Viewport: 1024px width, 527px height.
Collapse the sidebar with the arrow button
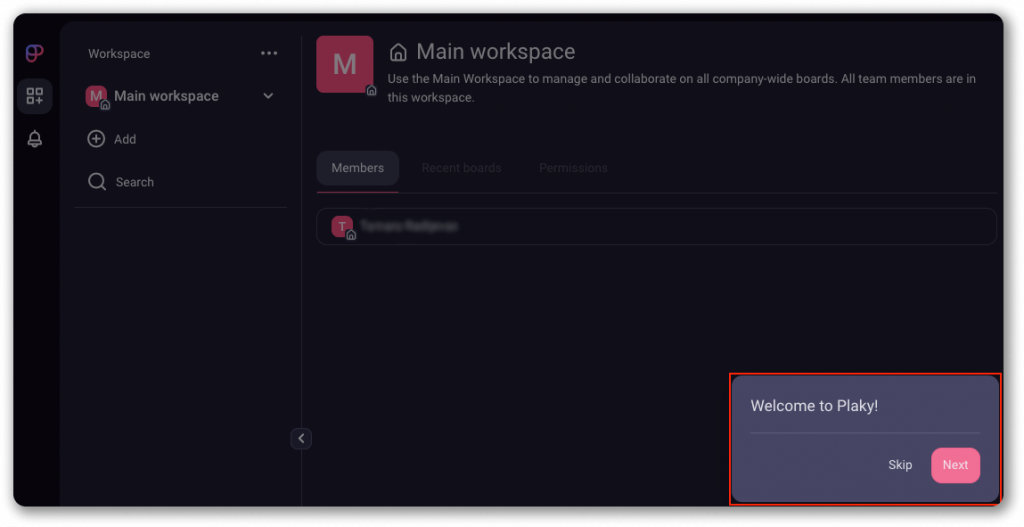pyautogui.click(x=301, y=438)
